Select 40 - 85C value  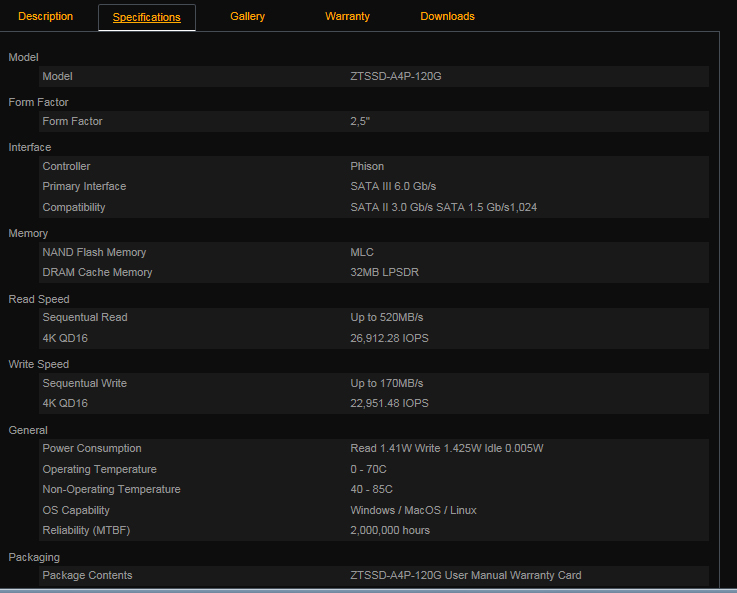[x=371, y=490]
